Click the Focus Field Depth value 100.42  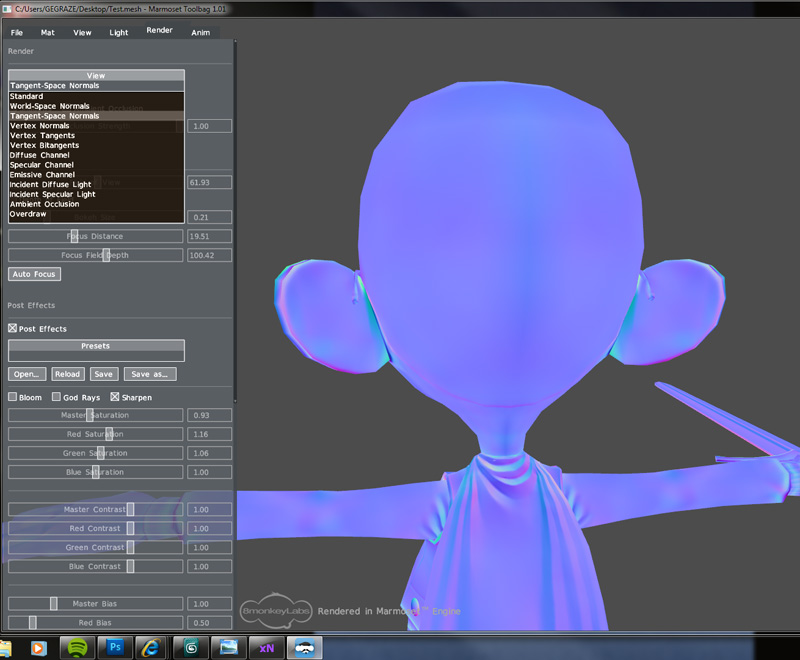209,255
